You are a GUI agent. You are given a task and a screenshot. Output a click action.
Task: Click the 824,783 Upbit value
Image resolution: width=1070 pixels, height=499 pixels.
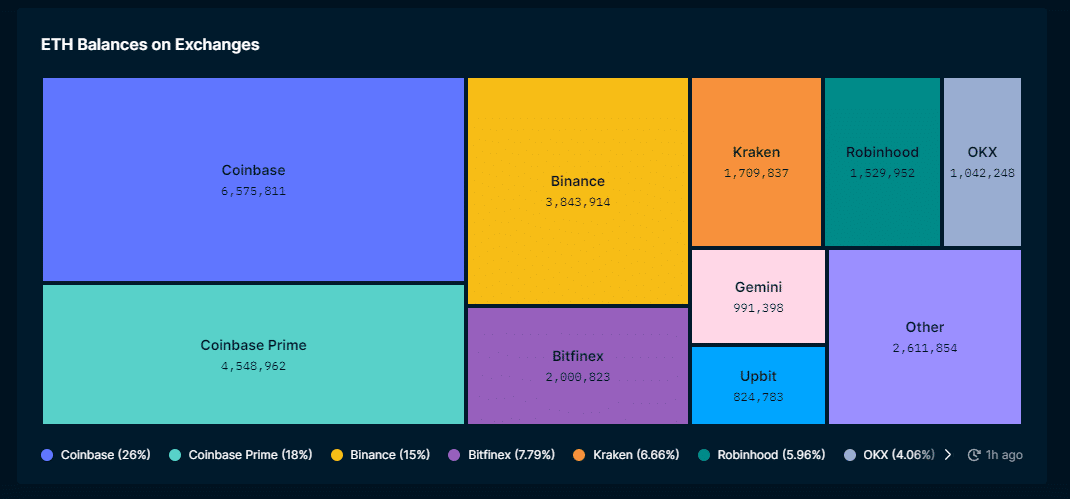[758, 397]
